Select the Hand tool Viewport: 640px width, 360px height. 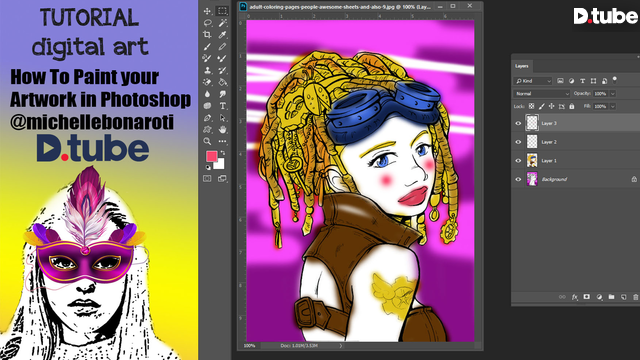(x=222, y=130)
